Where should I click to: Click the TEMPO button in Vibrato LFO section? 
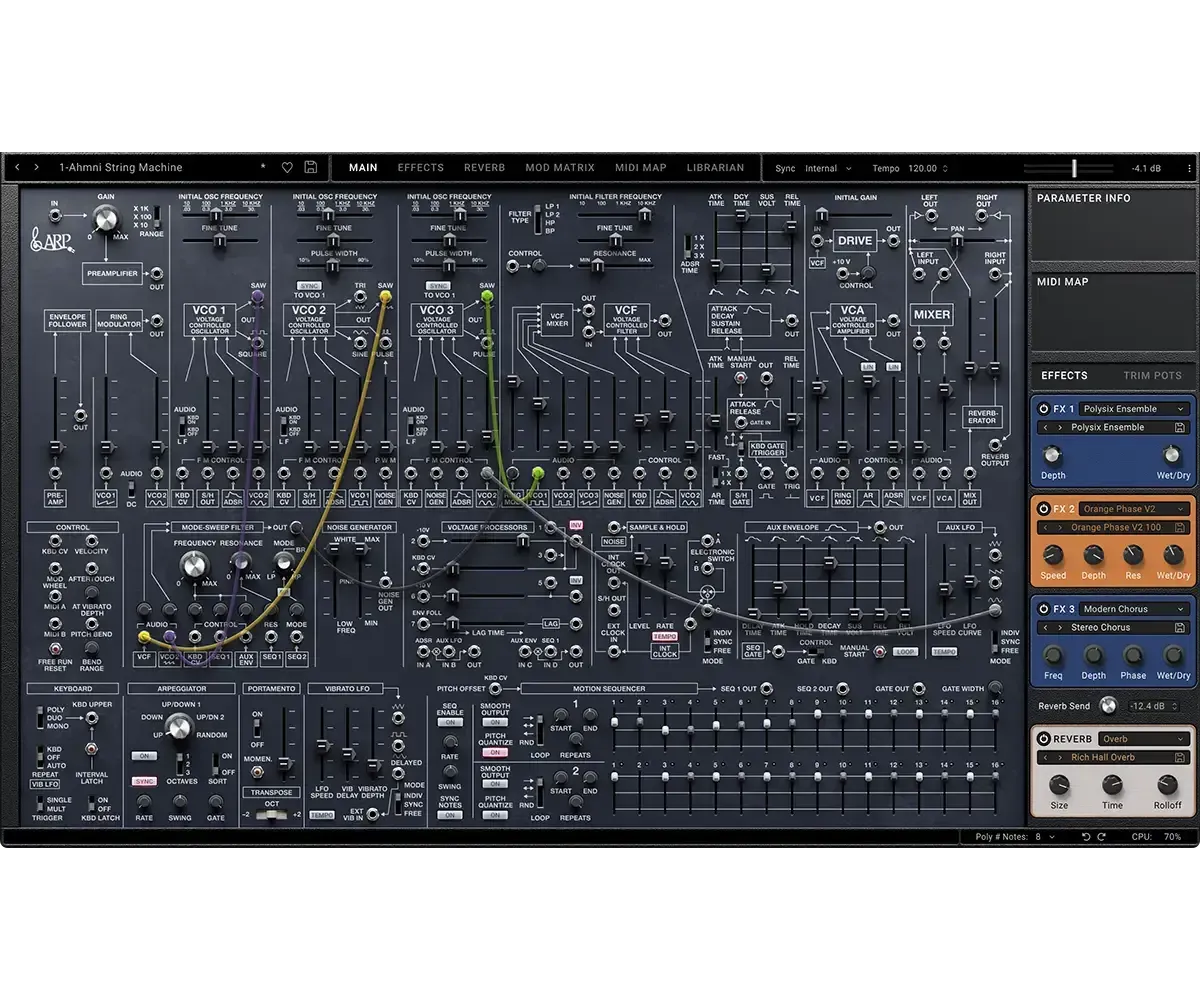click(322, 815)
